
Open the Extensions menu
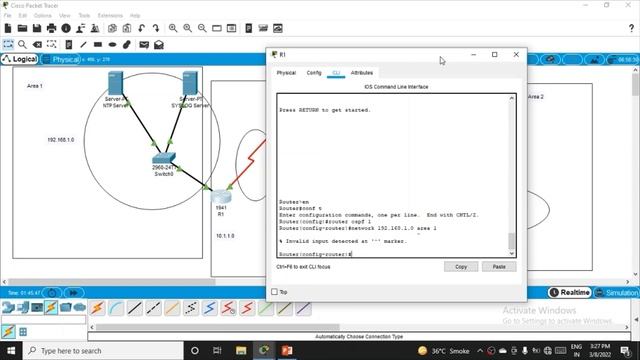point(110,16)
